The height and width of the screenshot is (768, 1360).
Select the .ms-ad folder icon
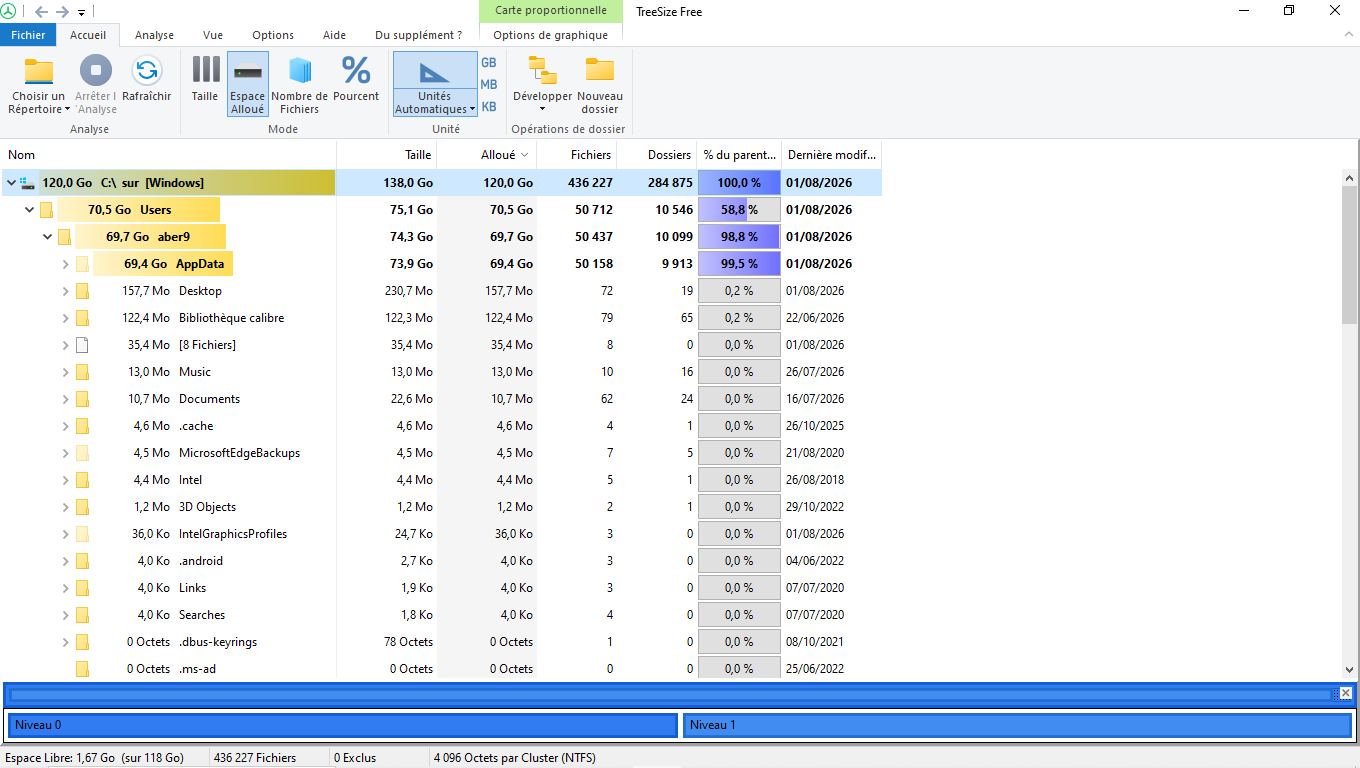(x=82, y=669)
